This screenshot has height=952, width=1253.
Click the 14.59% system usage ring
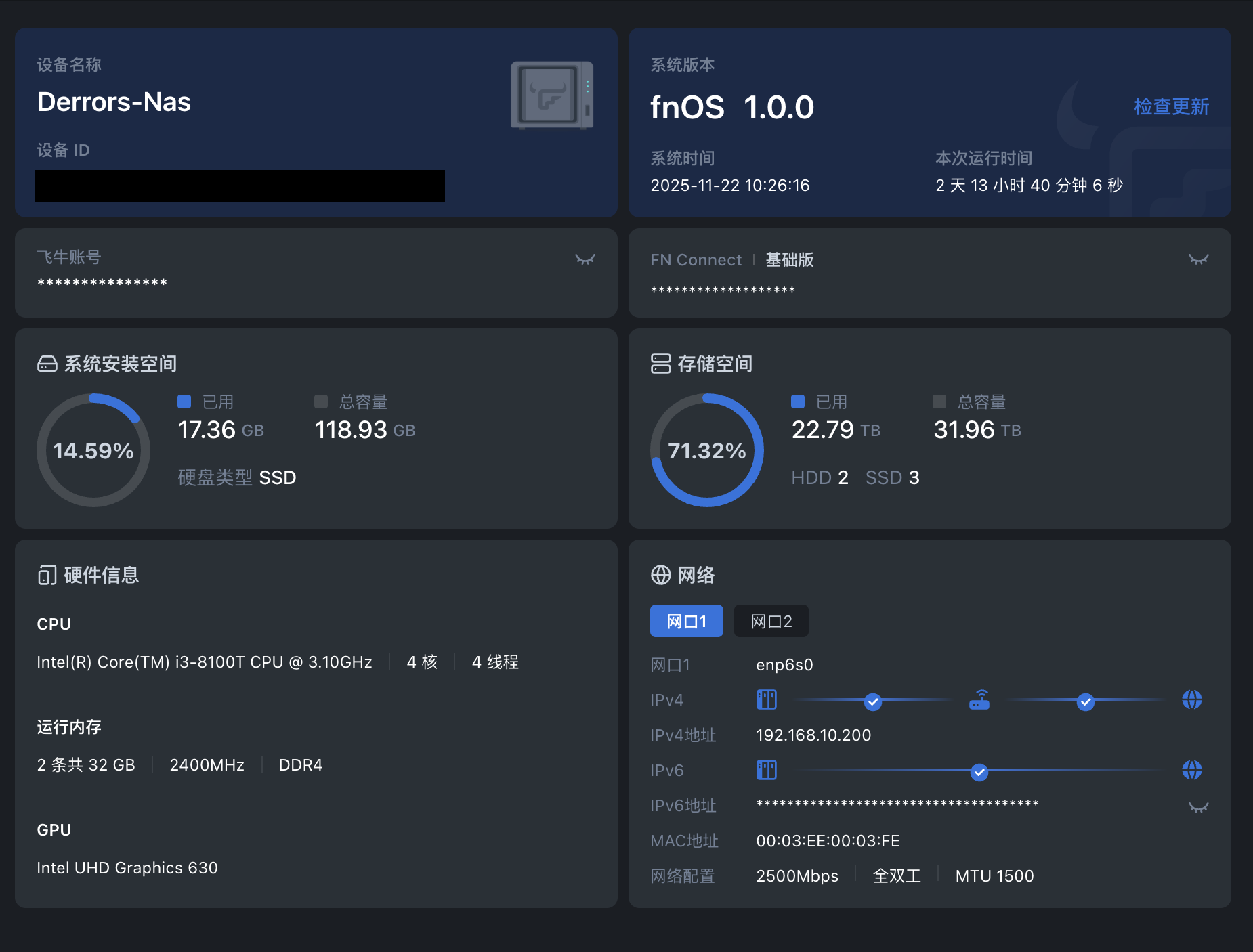(x=93, y=450)
